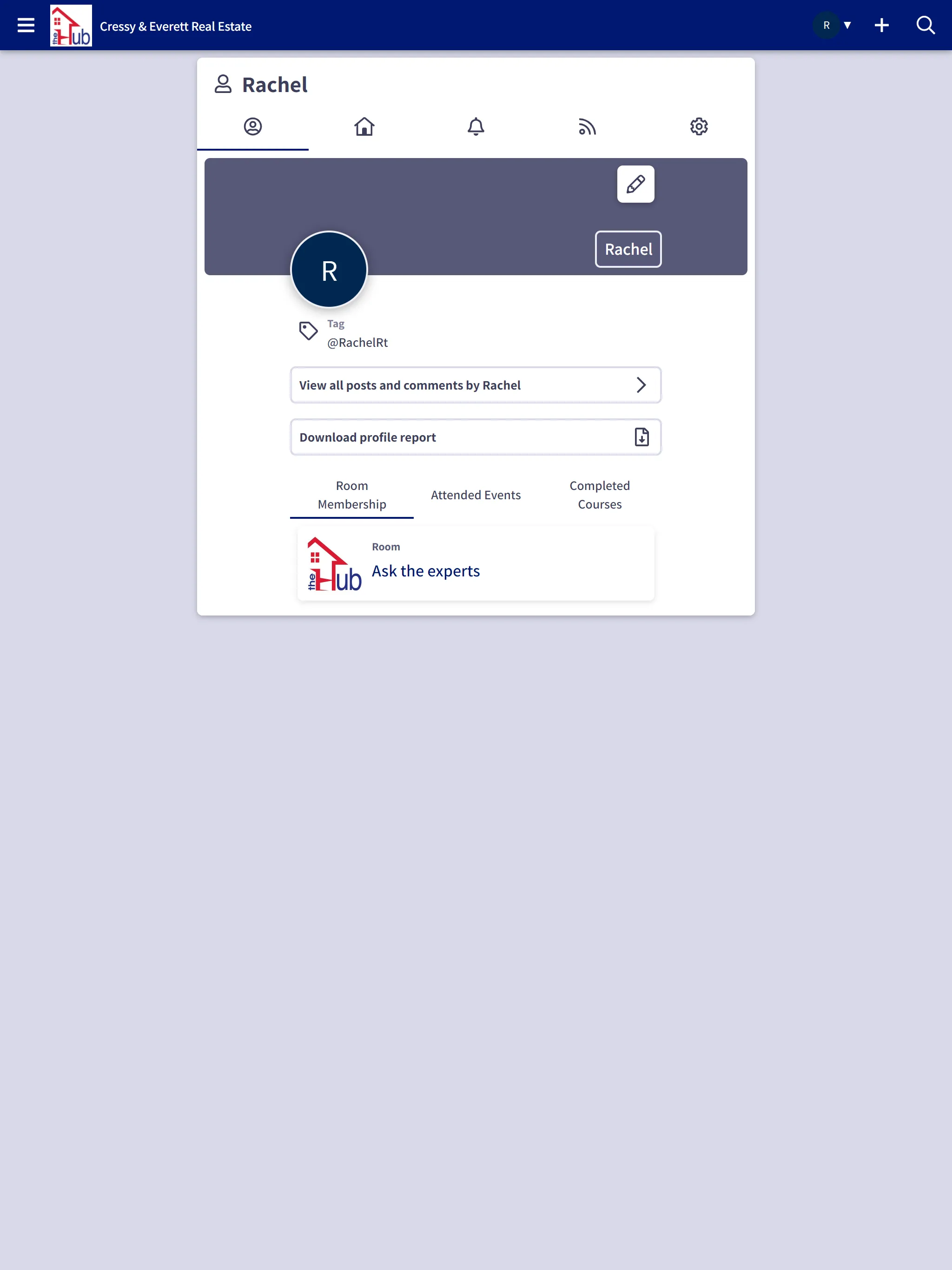Select the Attended Events tab
Image resolution: width=952 pixels, height=1270 pixels.
pos(475,494)
